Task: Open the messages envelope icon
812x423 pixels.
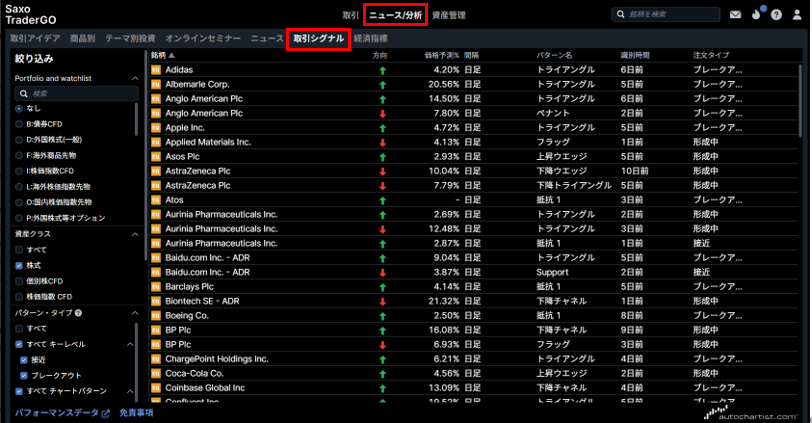Action: [x=735, y=14]
